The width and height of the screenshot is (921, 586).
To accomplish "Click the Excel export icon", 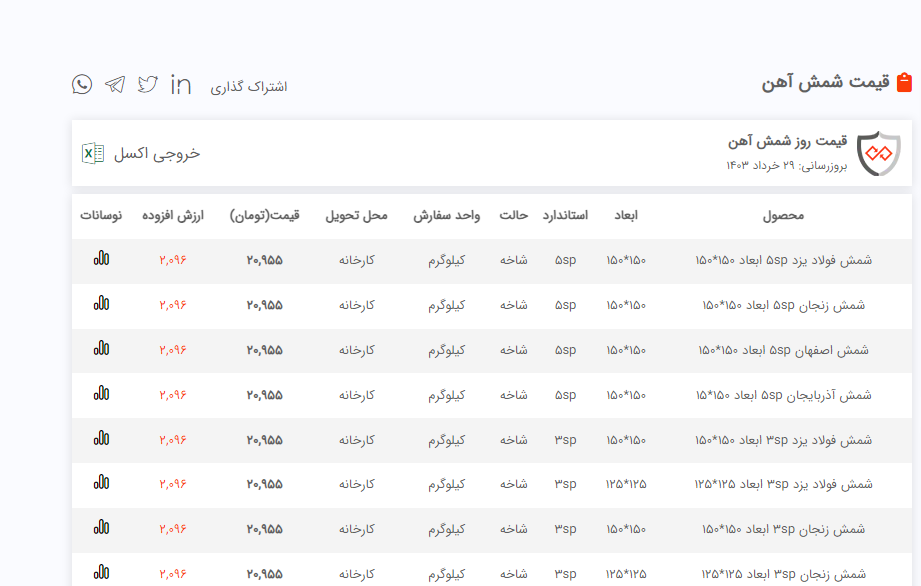I will [92, 153].
